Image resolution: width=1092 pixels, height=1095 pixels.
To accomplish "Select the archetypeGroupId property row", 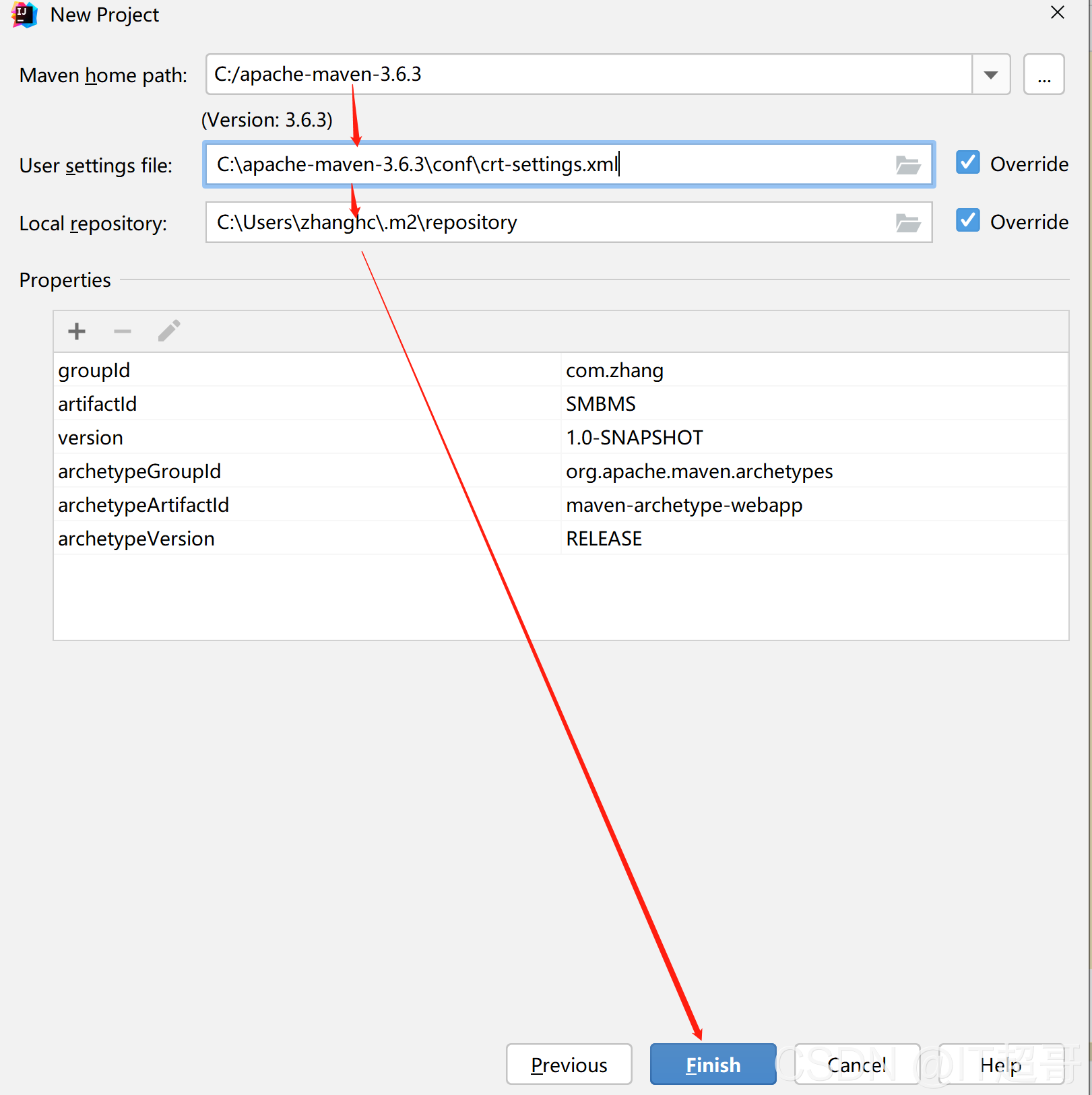I will tap(560, 471).
